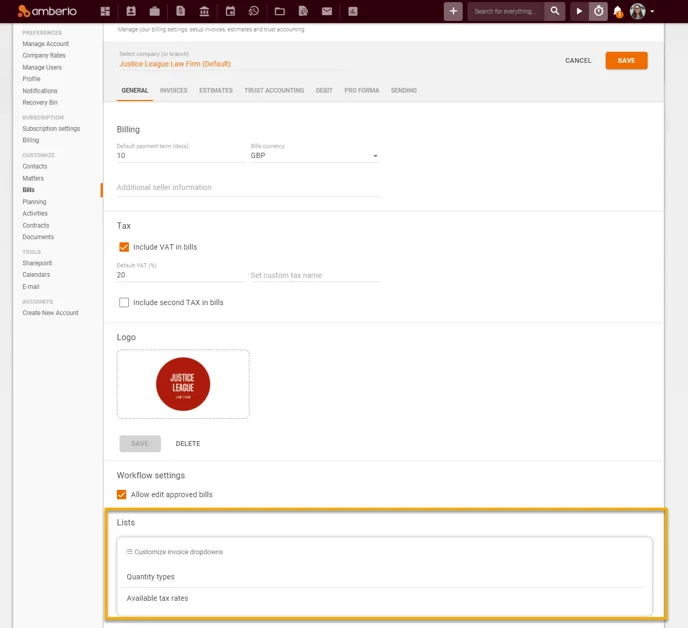Open Billing under Subscription

(31, 140)
